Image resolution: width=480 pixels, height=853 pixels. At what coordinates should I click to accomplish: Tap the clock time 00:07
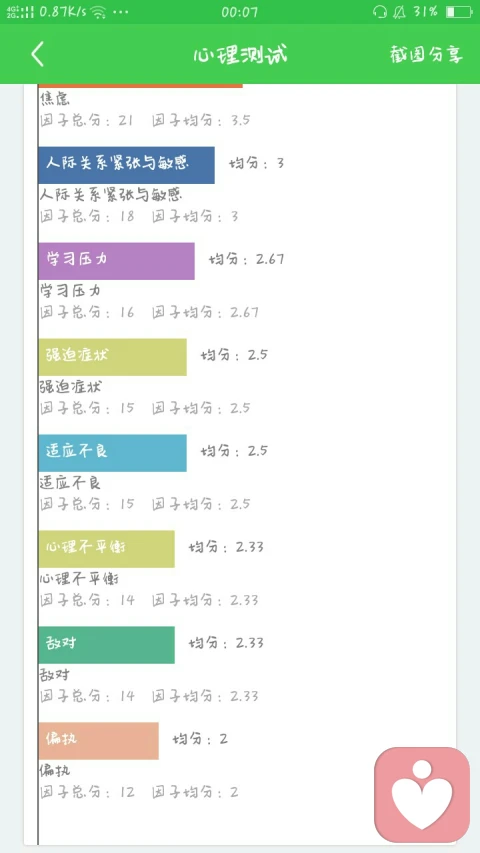(x=239, y=12)
